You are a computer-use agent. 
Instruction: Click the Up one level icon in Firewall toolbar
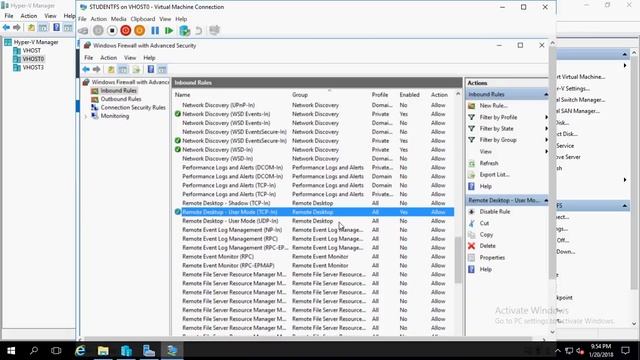111,69
